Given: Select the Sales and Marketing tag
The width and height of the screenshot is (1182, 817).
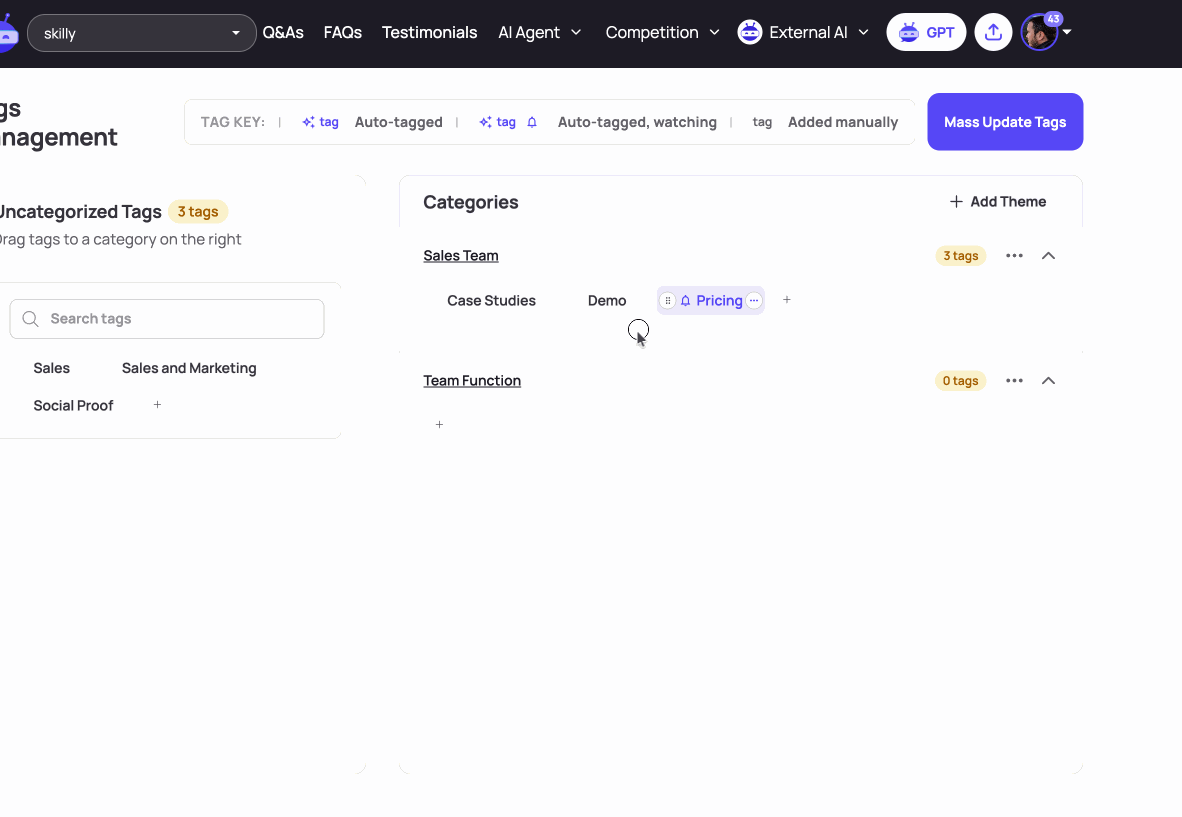Looking at the screenshot, I should click(189, 369).
